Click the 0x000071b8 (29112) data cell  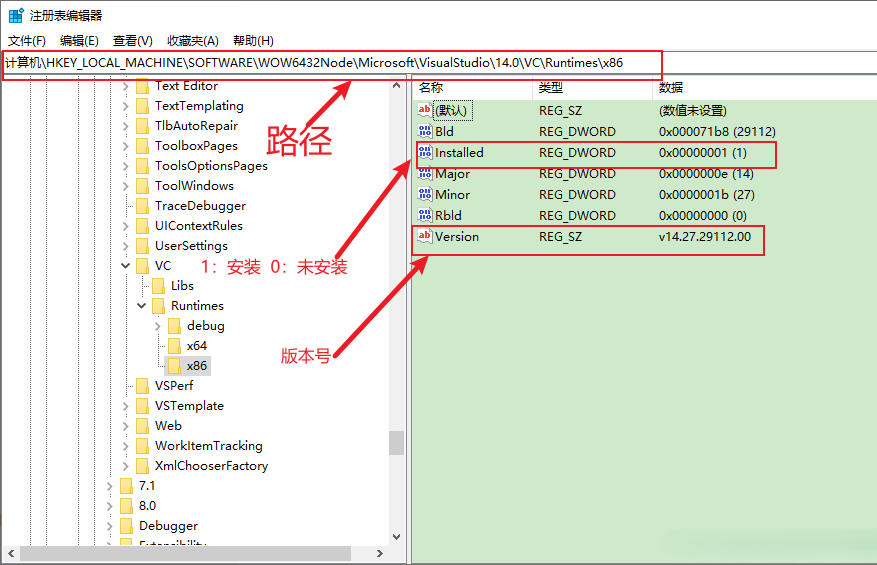click(717, 131)
